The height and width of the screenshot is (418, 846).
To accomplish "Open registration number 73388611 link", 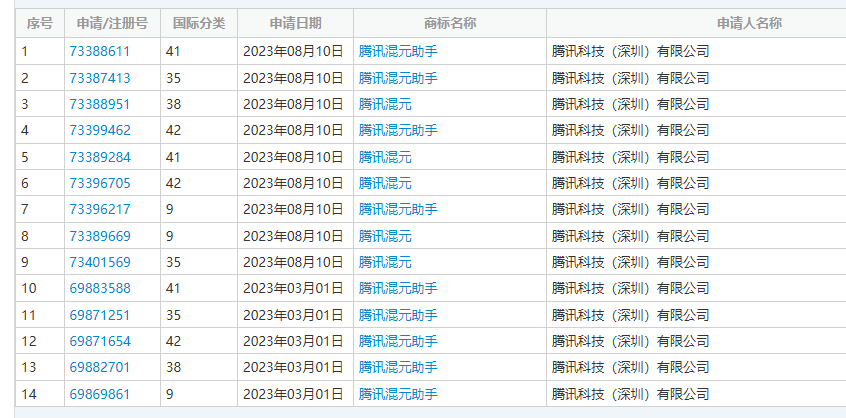I will pos(100,51).
